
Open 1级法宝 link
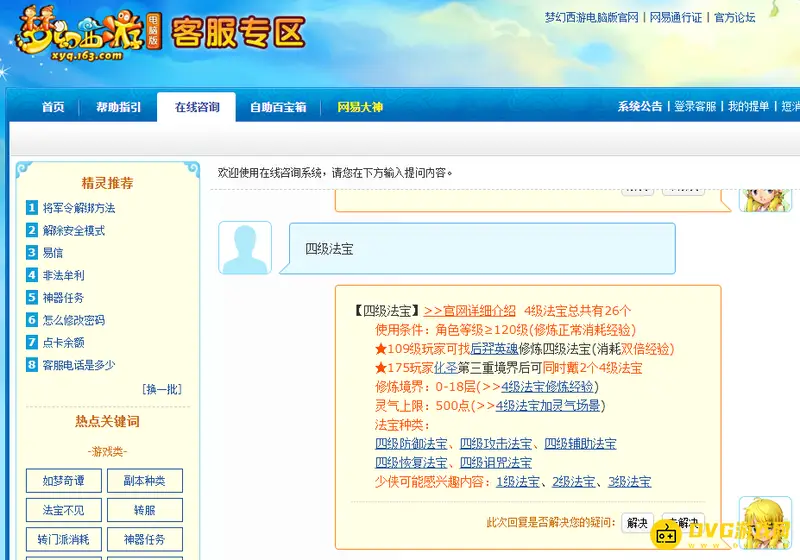point(518,481)
